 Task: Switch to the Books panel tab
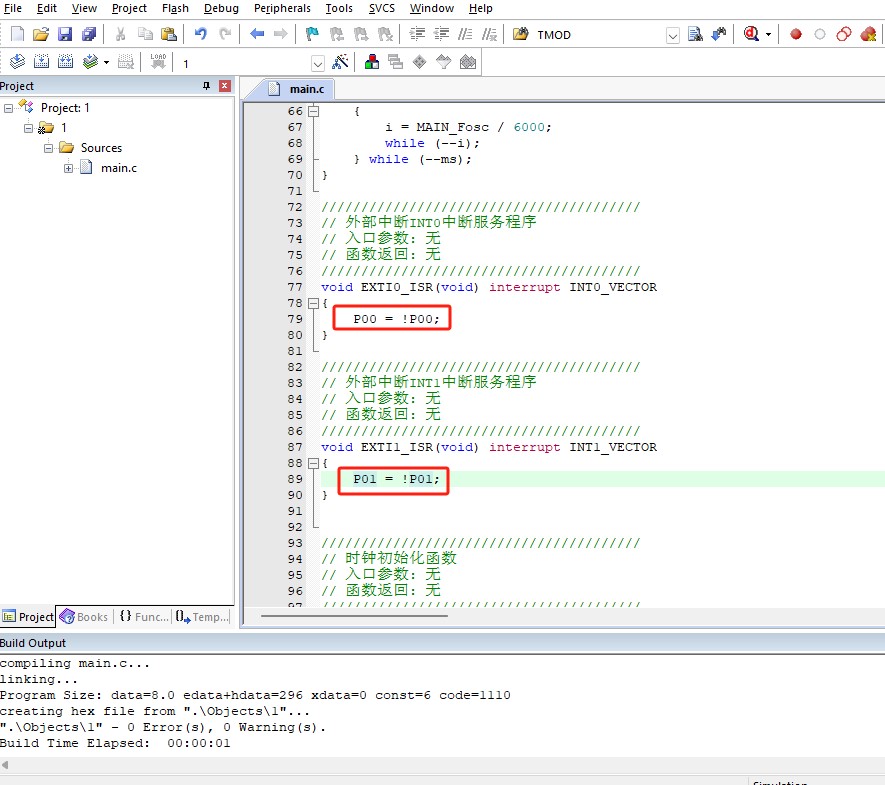click(x=85, y=617)
